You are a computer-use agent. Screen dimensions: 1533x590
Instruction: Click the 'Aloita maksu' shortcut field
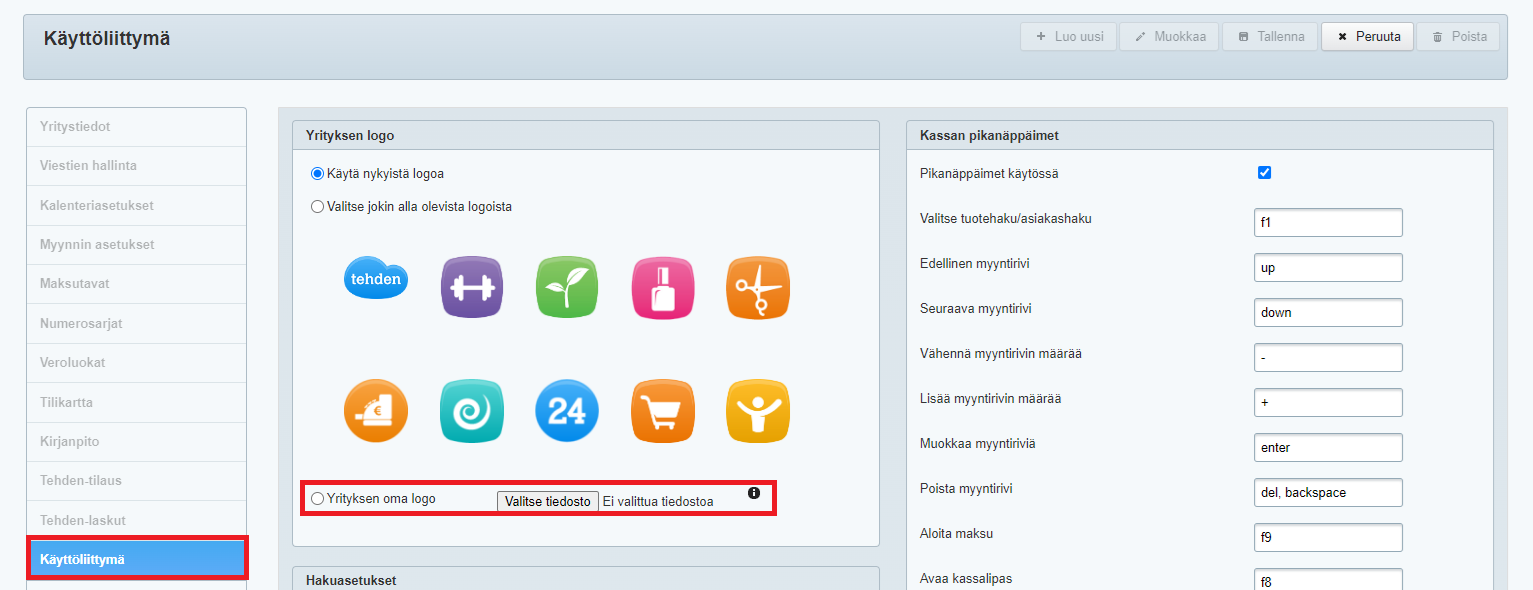click(1328, 537)
